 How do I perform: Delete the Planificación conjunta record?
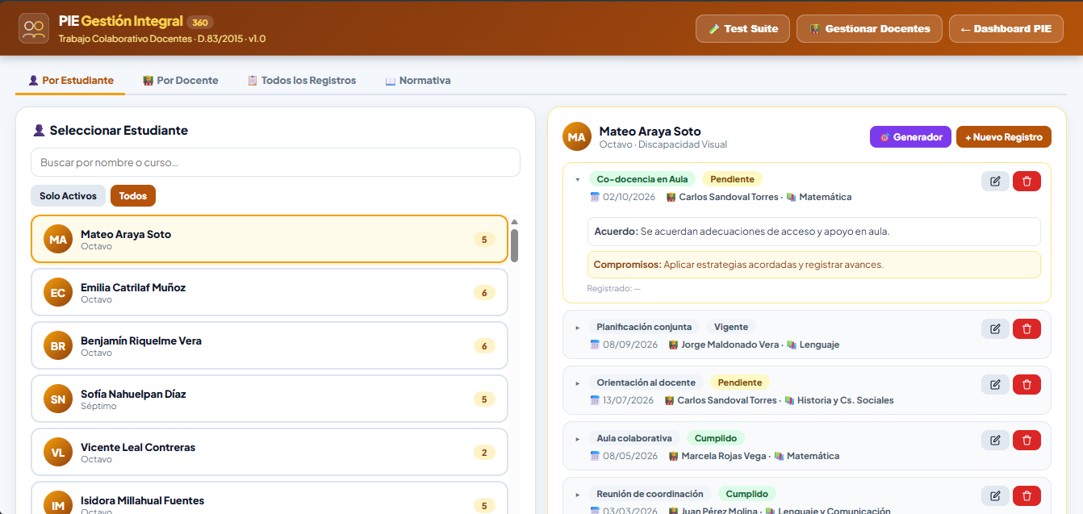[x=1026, y=329]
